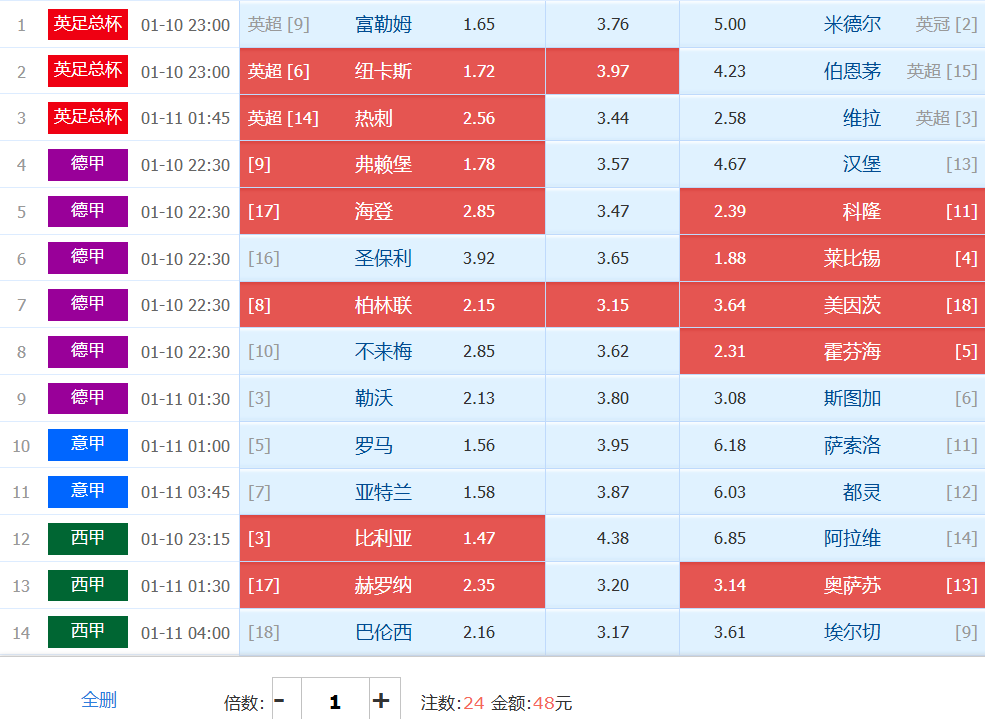This screenshot has height=719, width=985.
Task: Click the 倍数 multiplier input field
Action: tap(334, 701)
